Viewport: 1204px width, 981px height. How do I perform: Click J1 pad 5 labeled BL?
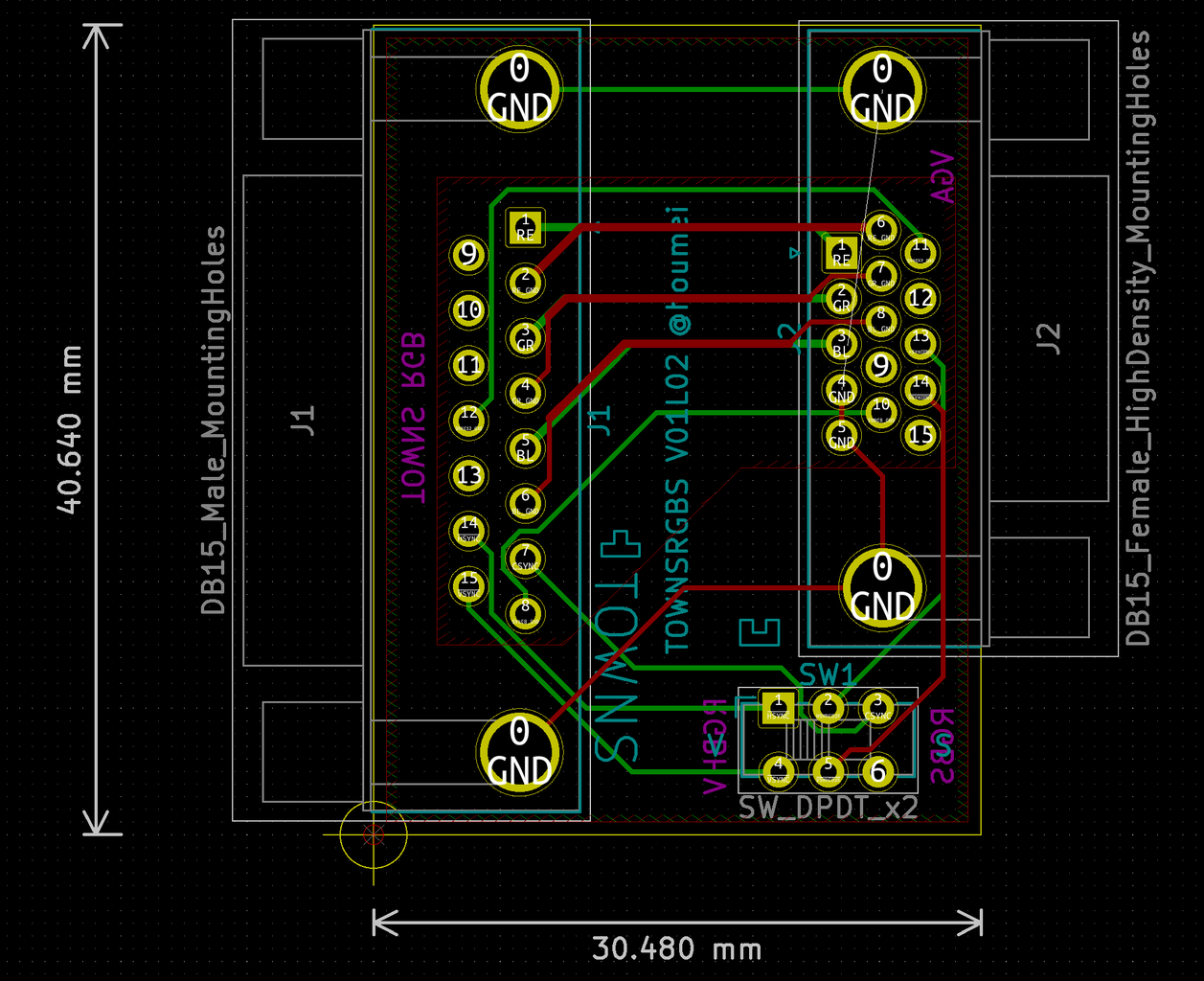pos(525,447)
